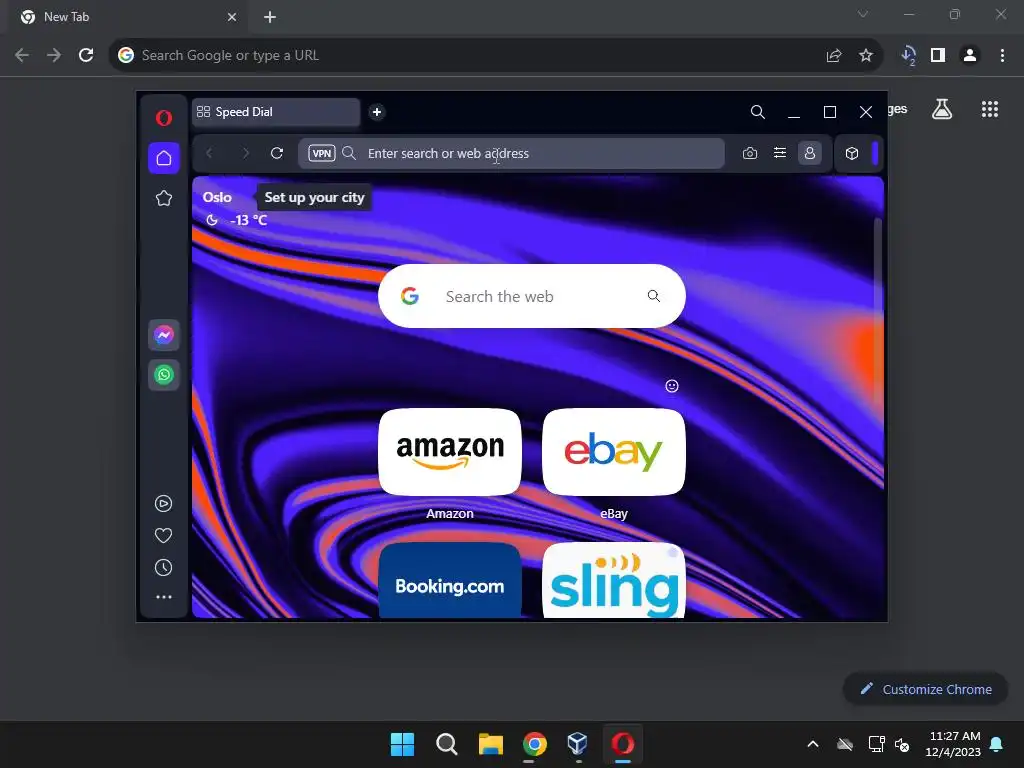Close the Chrome New Tab tab
Viewport: 1024px width, 768px height.
click(232, 17)
